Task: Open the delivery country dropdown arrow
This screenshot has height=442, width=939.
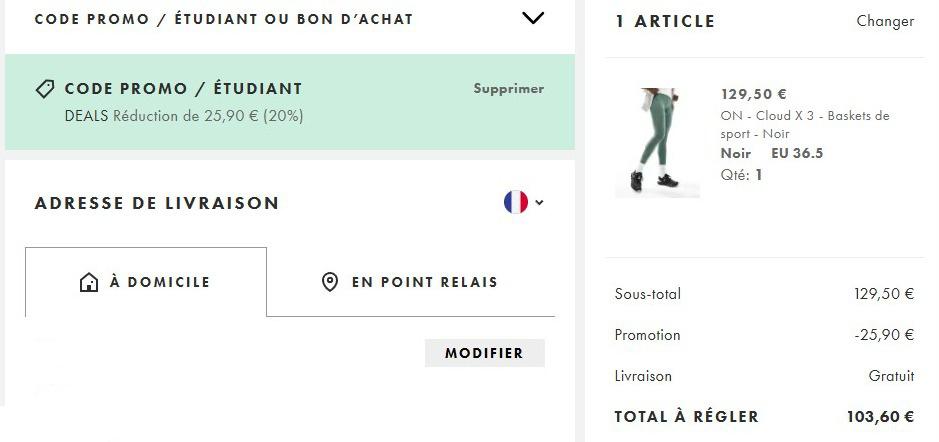Action: click(539, 202)
